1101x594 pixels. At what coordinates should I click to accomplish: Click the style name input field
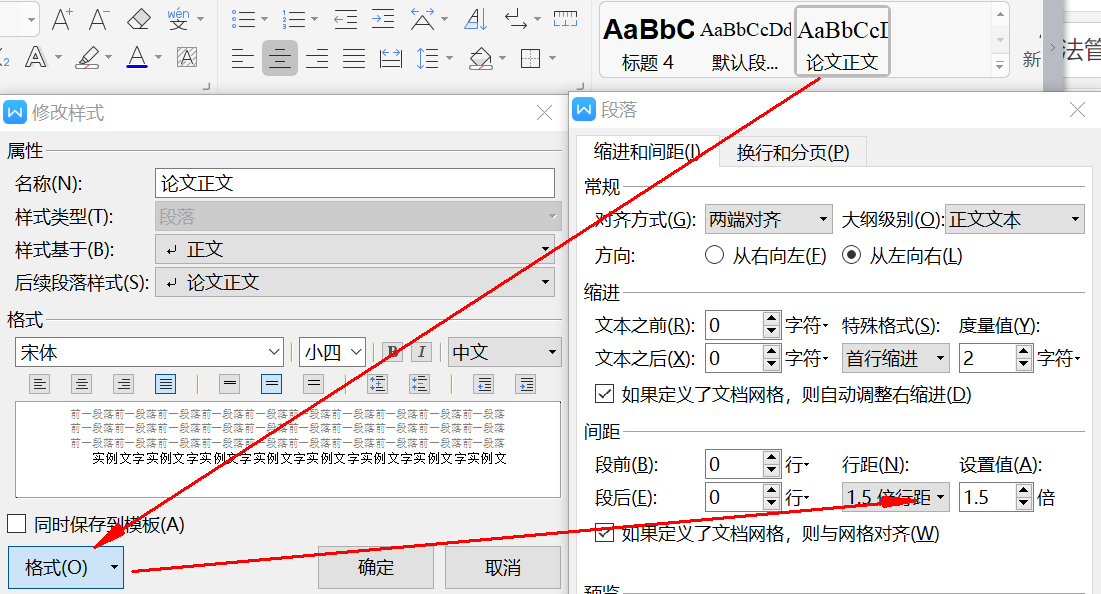pyautogui.click(x=355, y=183)
